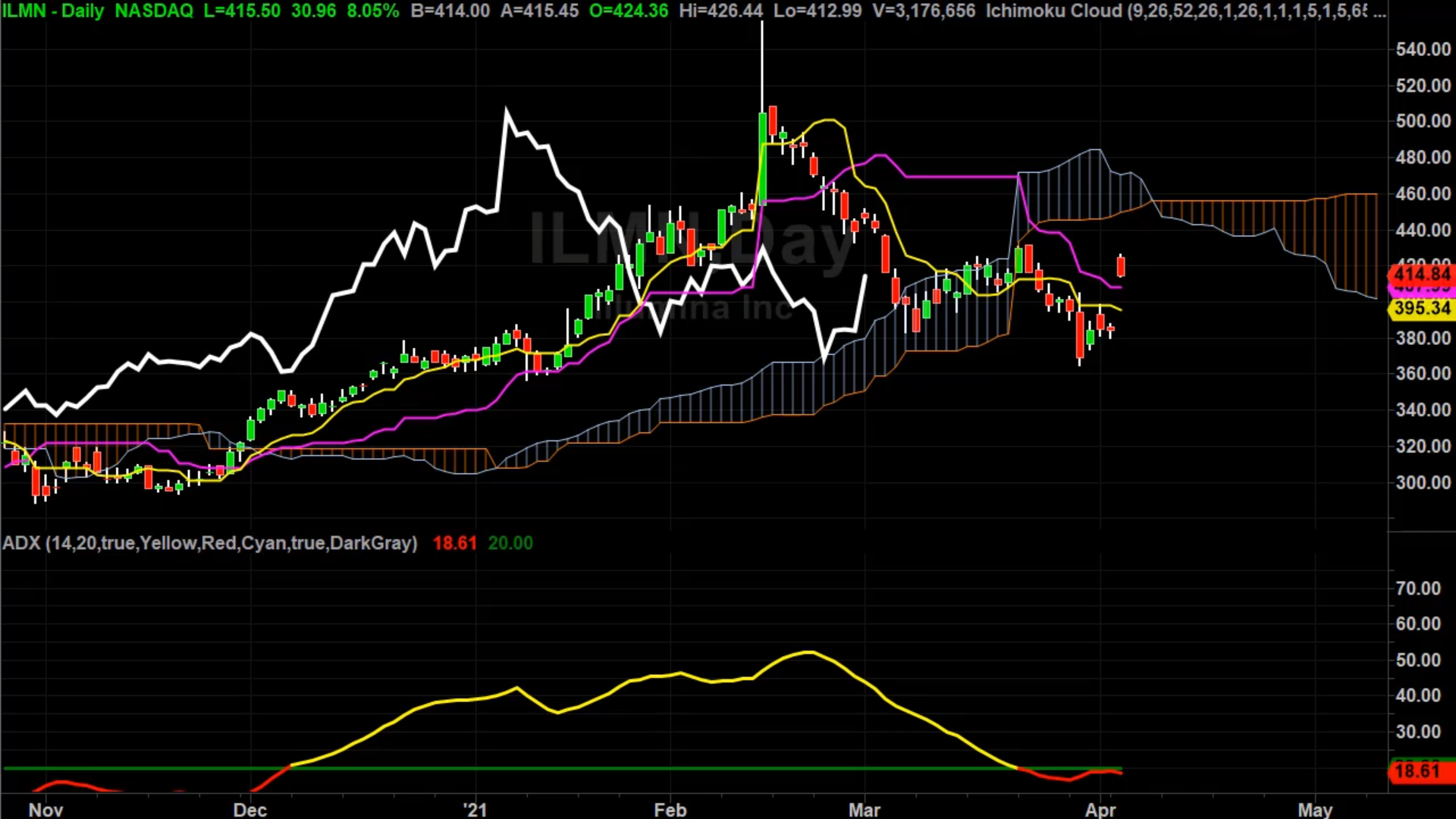Viewport: 1456px width, 819px height.
Task: Click the 500.00 price axis label
Action: tap(1423, 121)
